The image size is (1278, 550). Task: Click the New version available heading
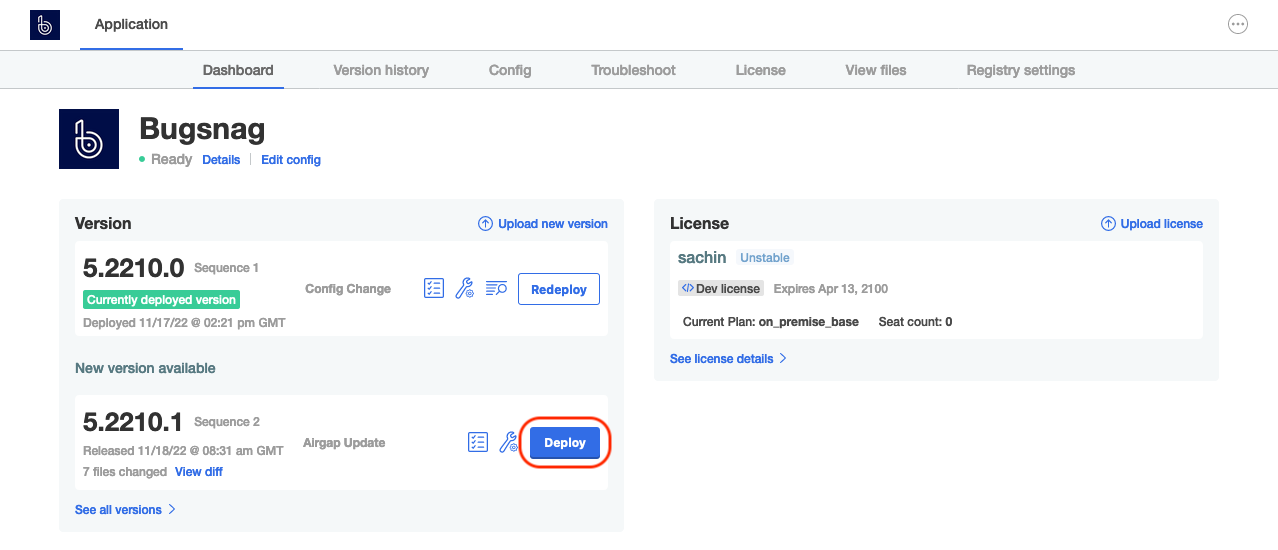145,368
